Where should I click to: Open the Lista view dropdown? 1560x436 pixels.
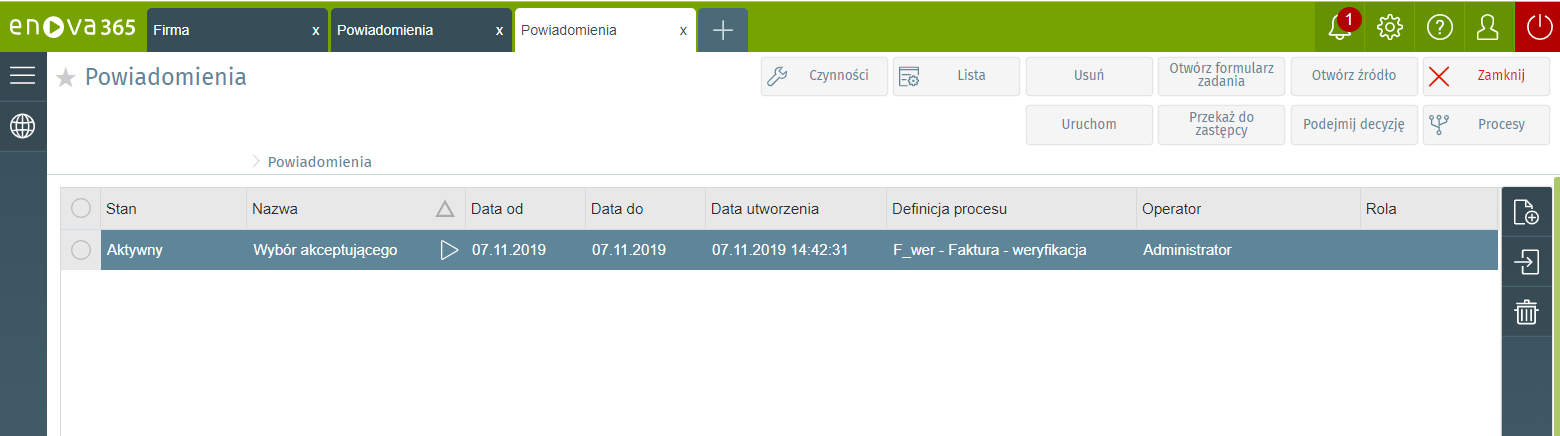pos(956,76)
